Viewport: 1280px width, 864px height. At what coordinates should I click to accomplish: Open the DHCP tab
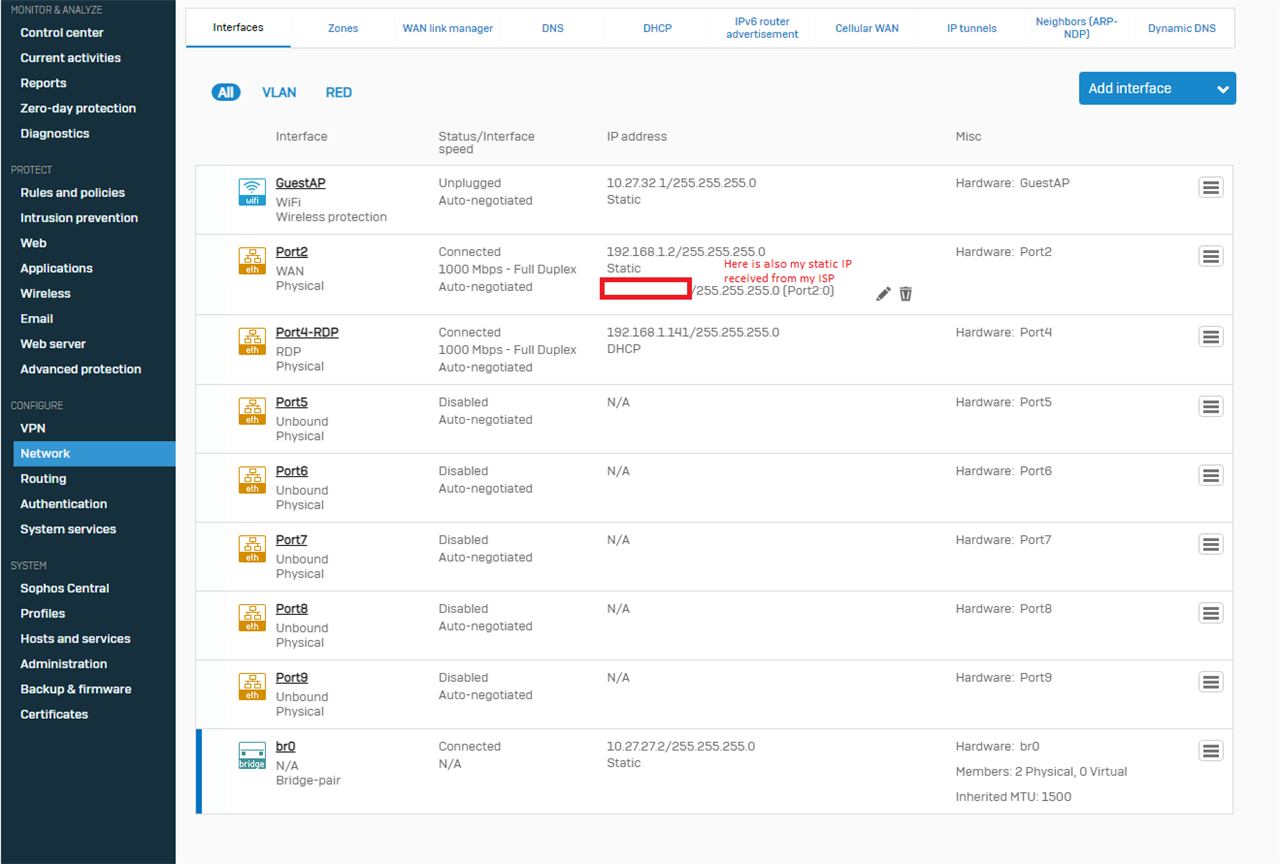(658, 28)
